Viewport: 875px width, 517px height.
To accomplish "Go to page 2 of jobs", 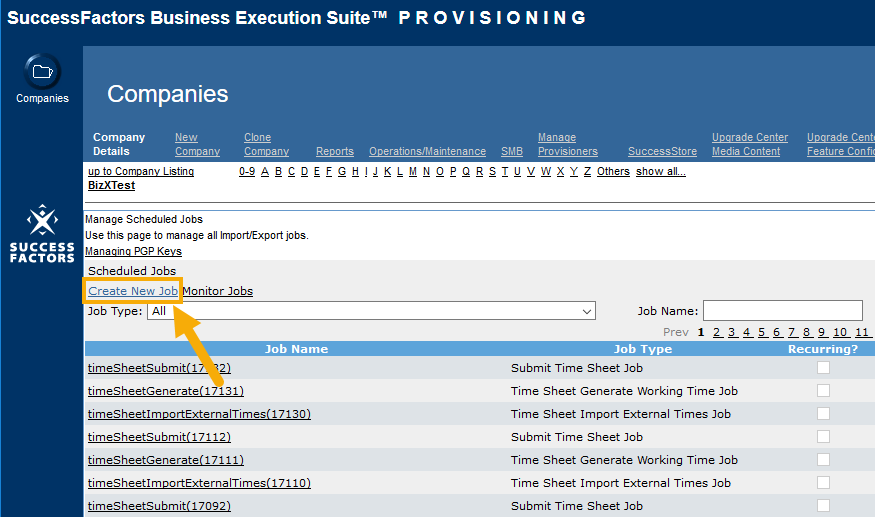I will pos(717,332).
